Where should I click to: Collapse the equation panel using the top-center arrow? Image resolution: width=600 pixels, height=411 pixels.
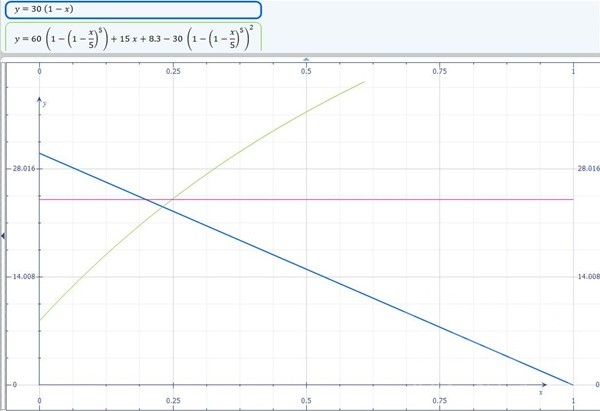pos(306,59)
